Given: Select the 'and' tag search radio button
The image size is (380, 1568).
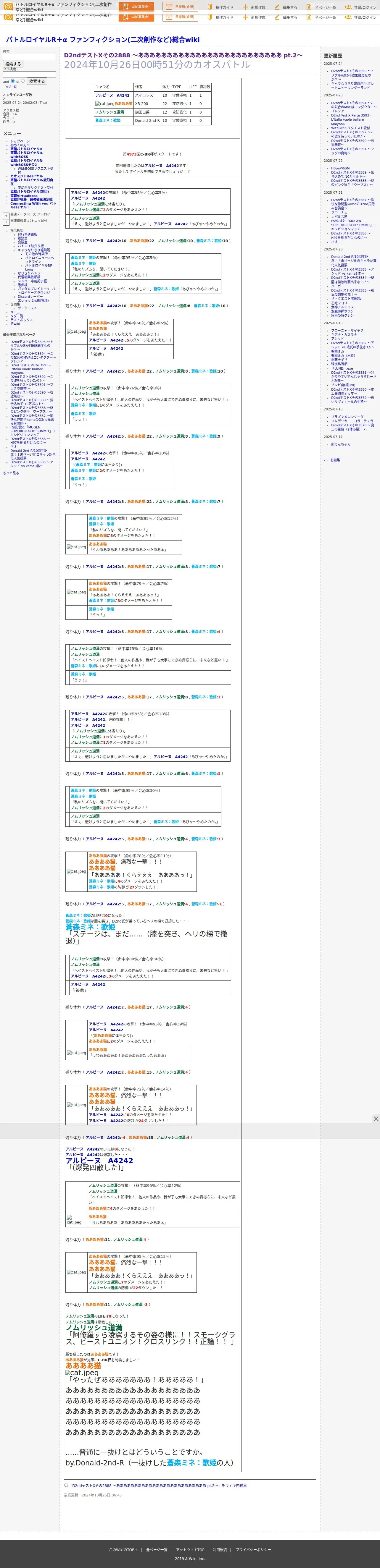Looking at the screenshot, I should point(12,81).
